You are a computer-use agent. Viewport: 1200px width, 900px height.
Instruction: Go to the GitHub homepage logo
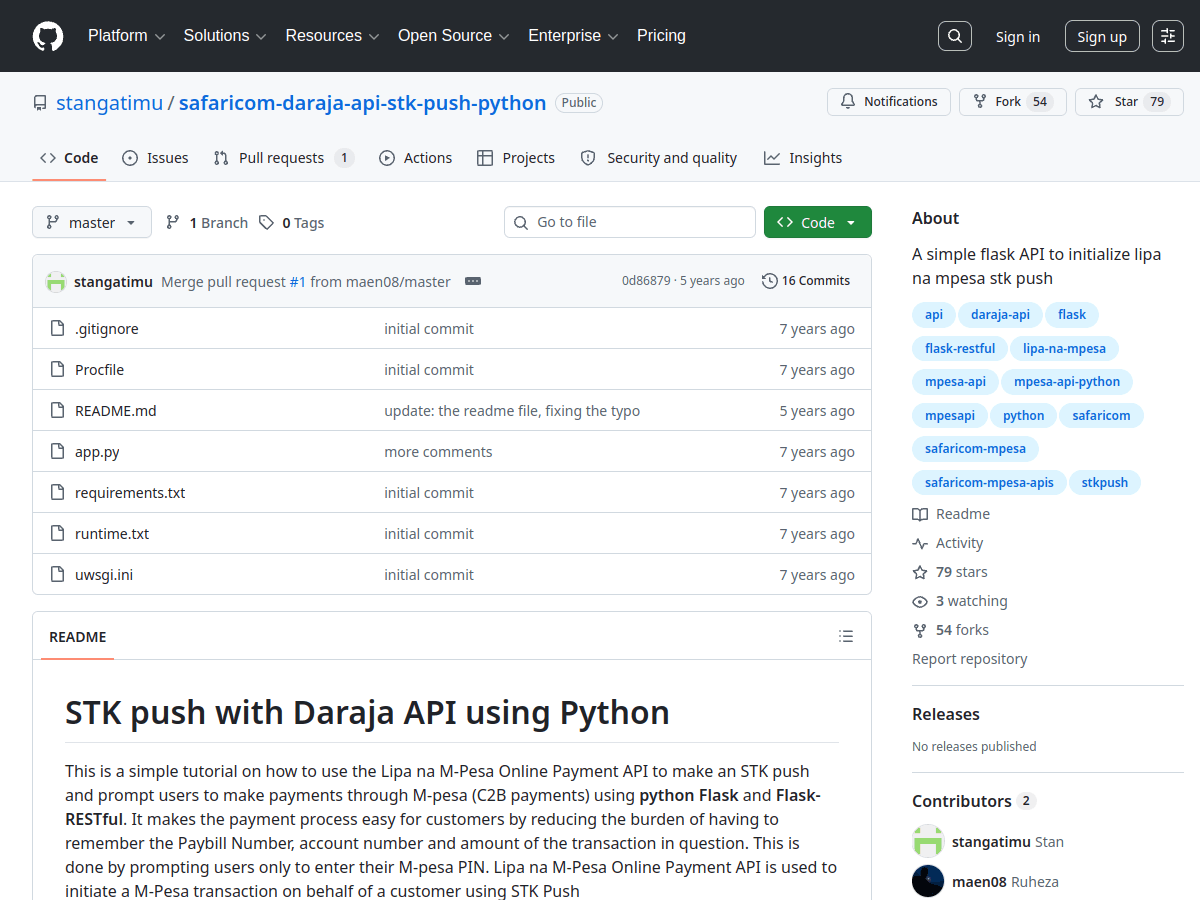coord(48,36)
